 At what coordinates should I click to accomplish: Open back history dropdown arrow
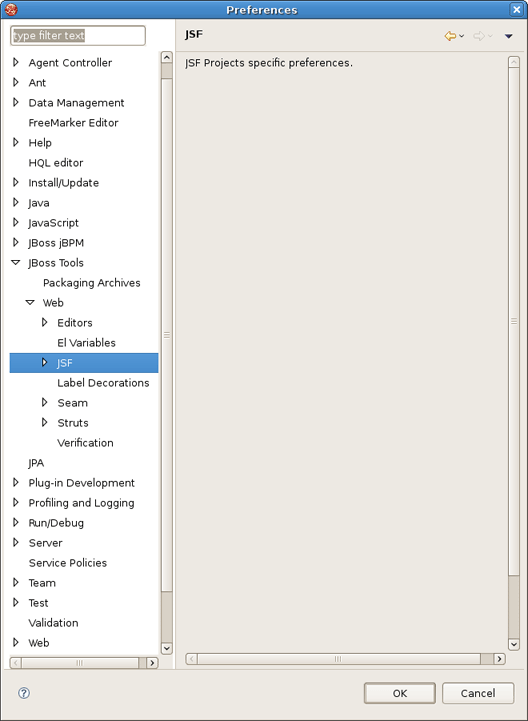[462, 36]
